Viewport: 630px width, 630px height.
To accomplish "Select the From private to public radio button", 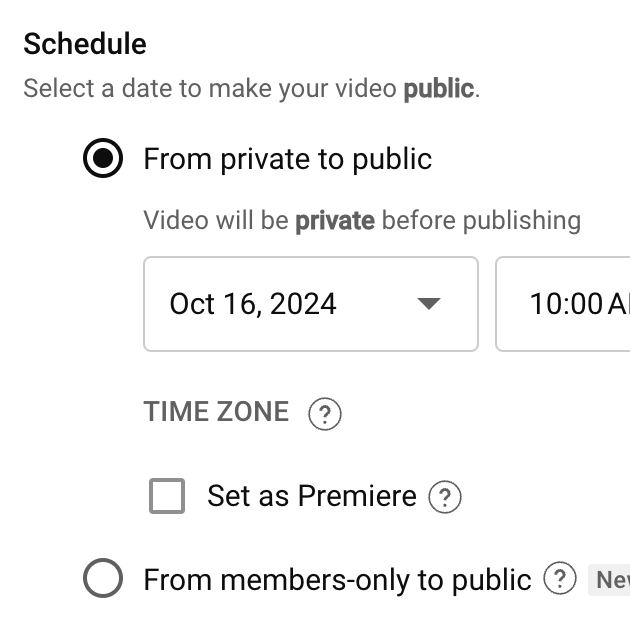I will click(103, 159).
